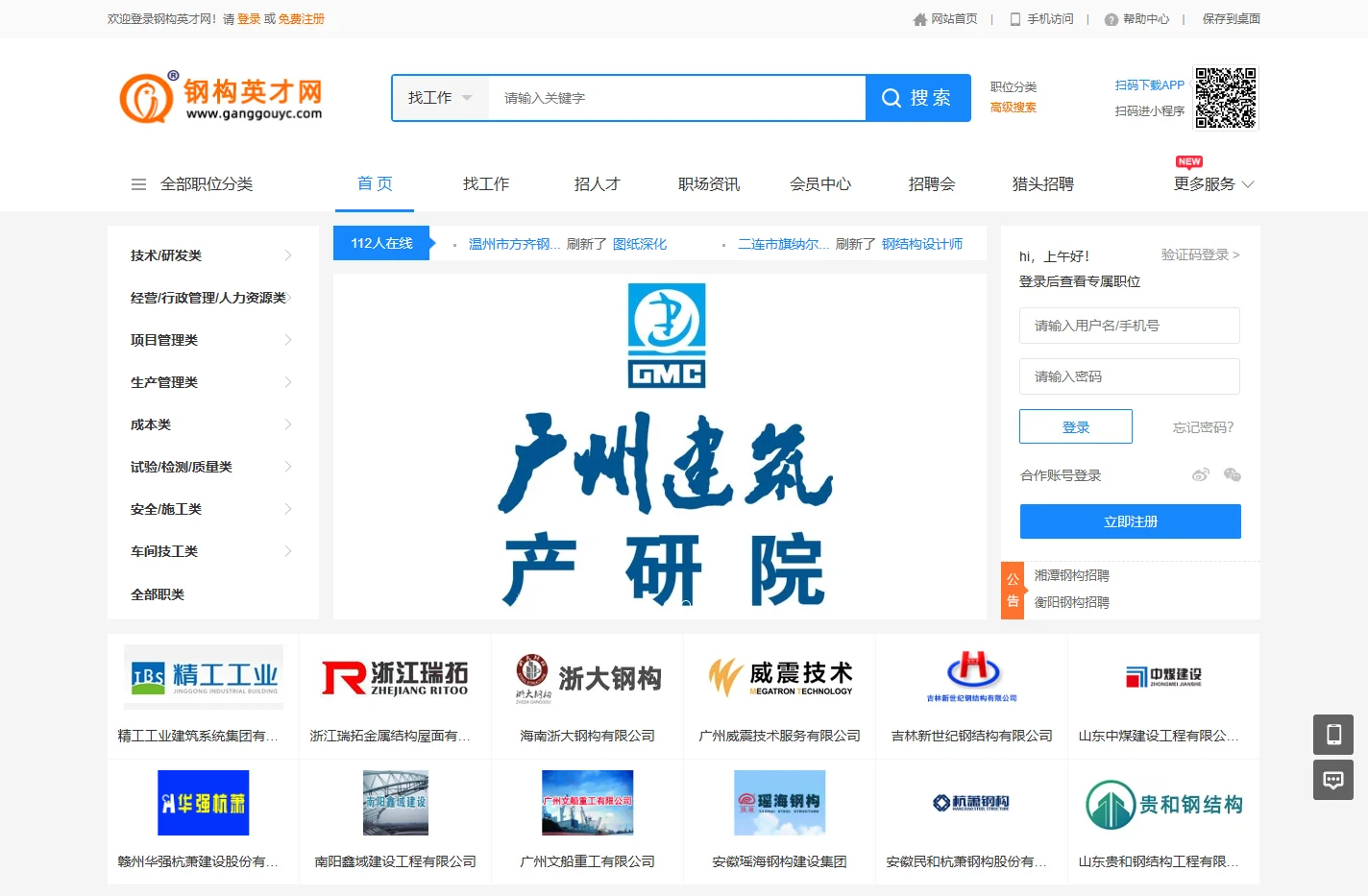The height and width of the screenshot is (896, 1368).
Task: Expand 技术/研发类 category
Action: click(x=211, y=255)
